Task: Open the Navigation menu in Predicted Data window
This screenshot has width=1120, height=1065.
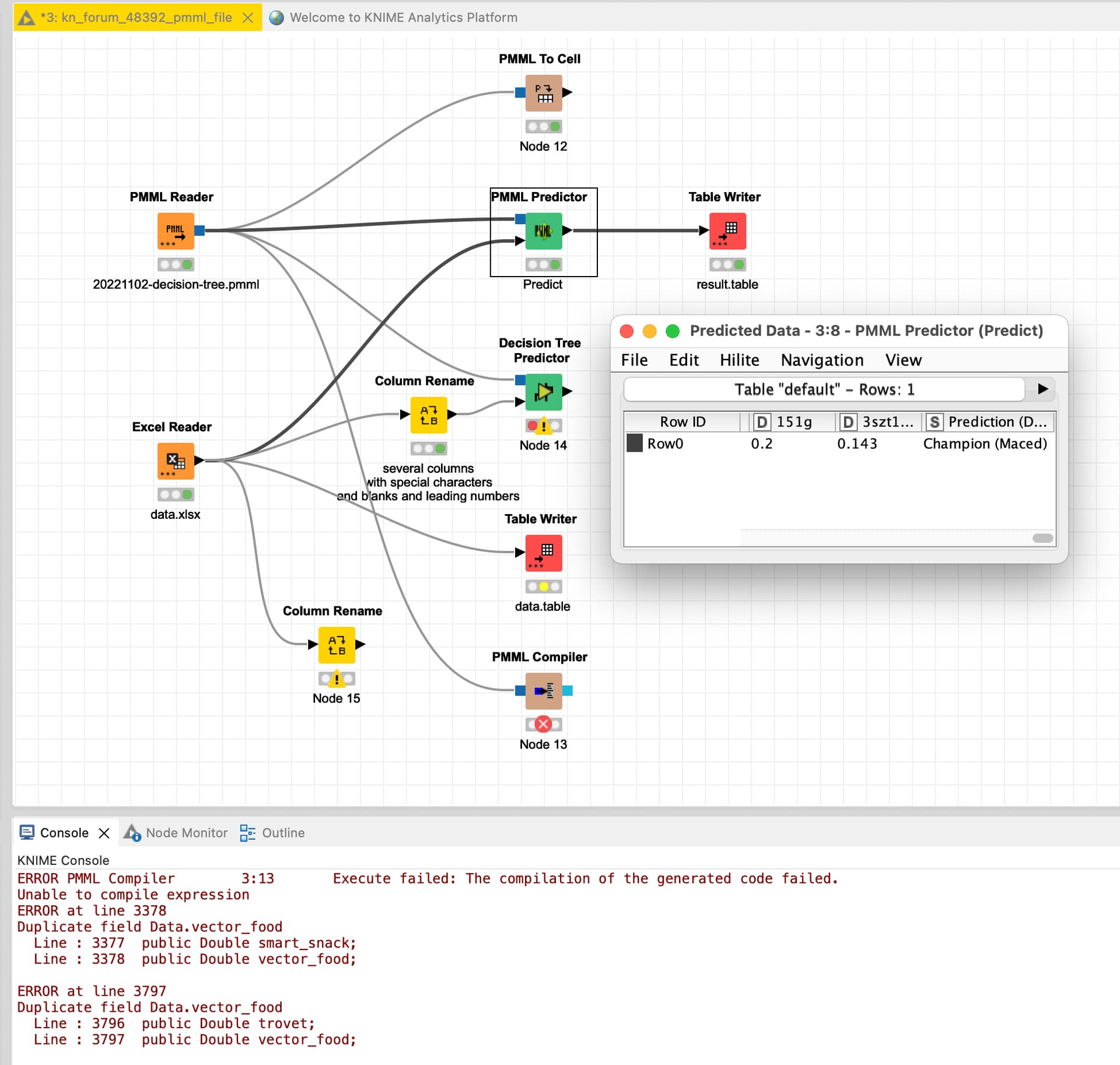Action: [822, 360]
